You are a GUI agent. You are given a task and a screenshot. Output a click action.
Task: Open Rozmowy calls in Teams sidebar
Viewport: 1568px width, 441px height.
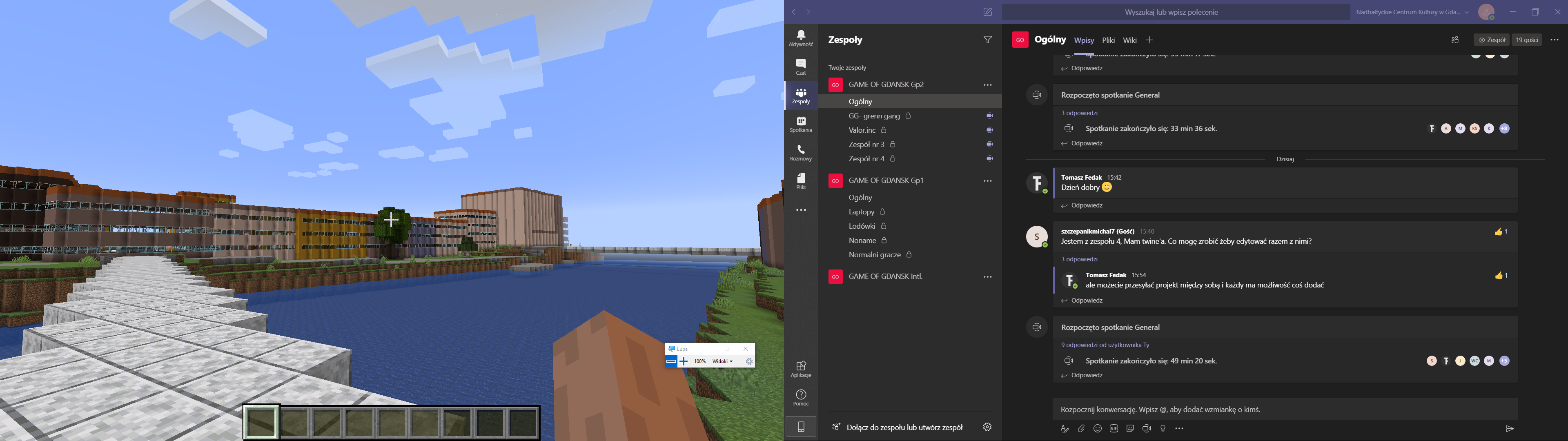tap(801, 153)
